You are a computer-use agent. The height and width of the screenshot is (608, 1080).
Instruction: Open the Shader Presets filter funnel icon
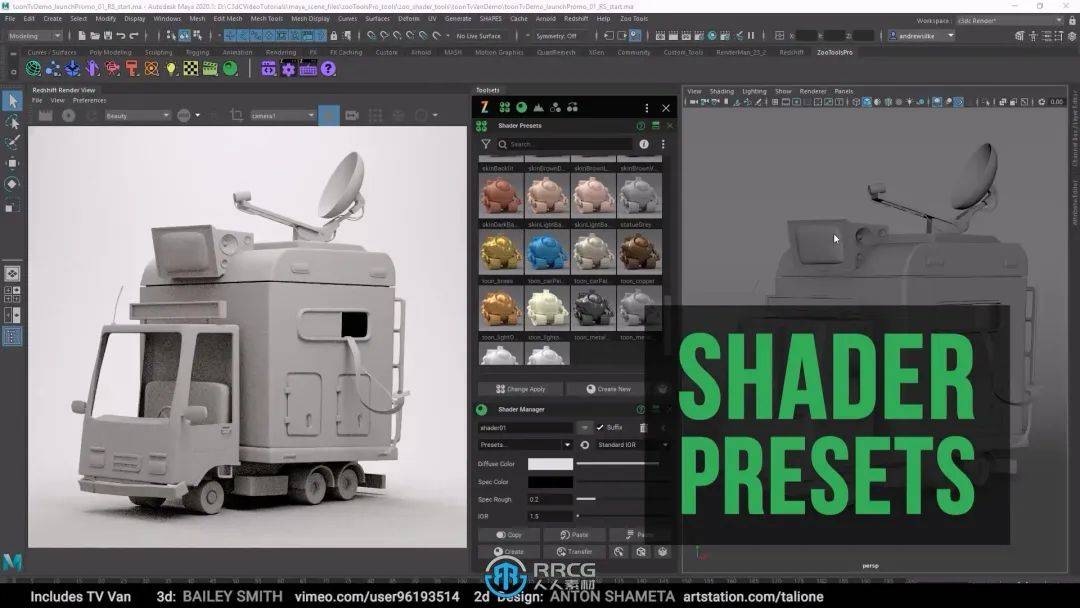tap(486, 143)
